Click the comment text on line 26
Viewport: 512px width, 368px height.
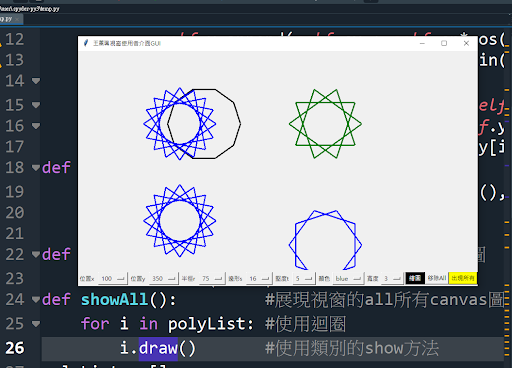[352, 348]
